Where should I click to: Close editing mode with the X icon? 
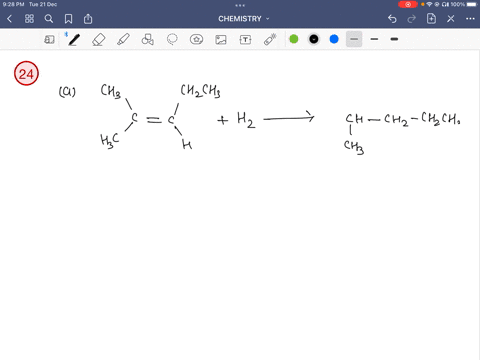[x=451, y=19]
